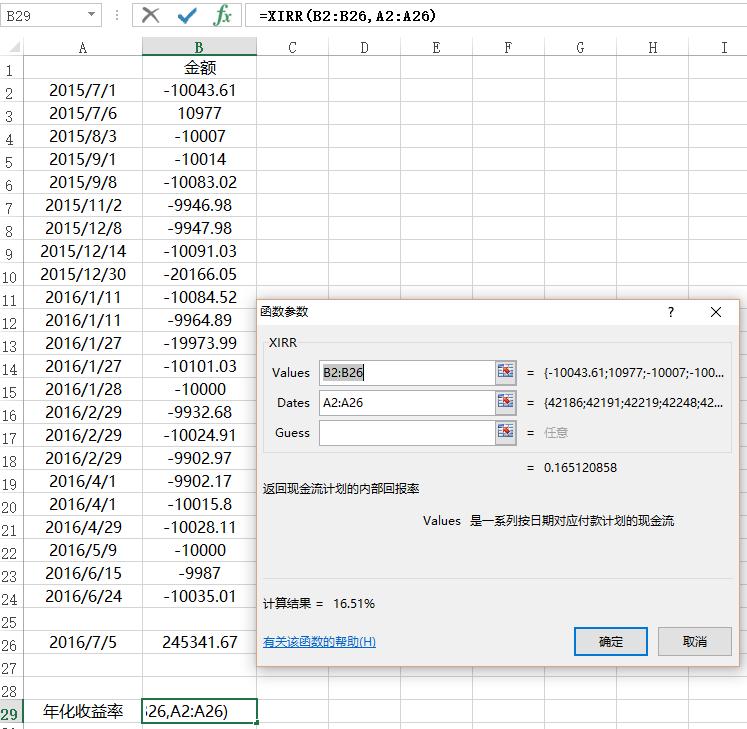Select column D header

364,47
